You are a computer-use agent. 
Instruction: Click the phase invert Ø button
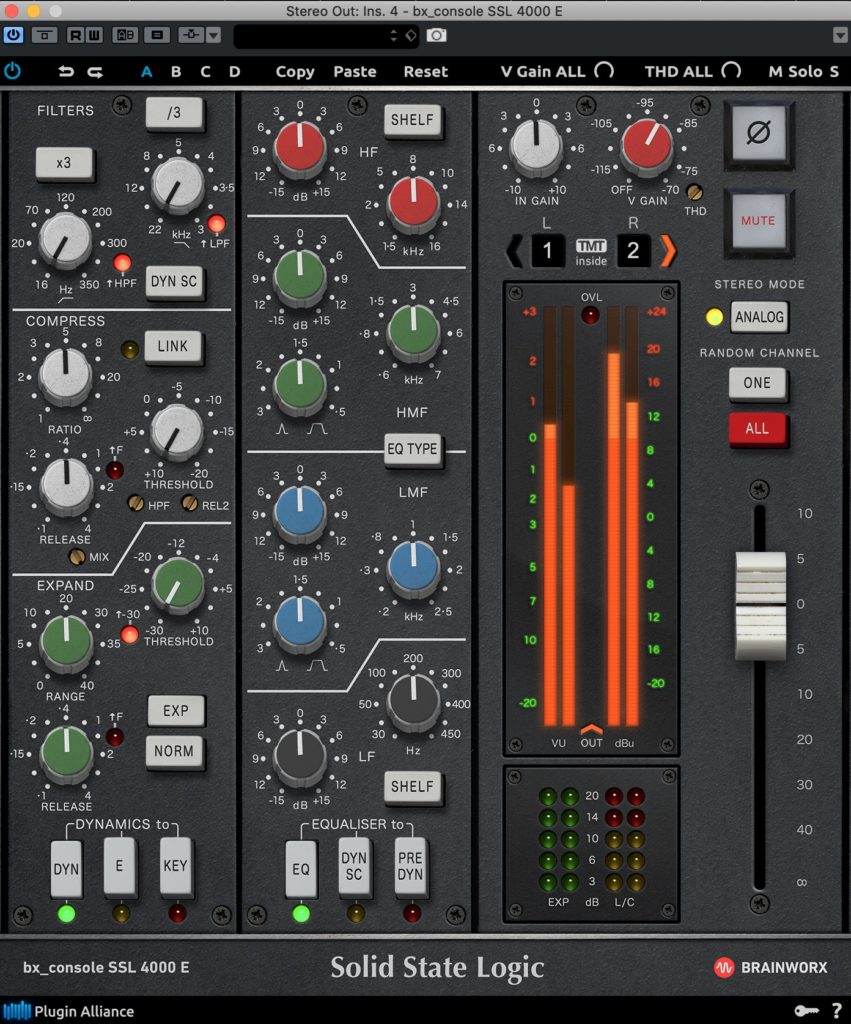pyautogui.click(x=758, y=133)
